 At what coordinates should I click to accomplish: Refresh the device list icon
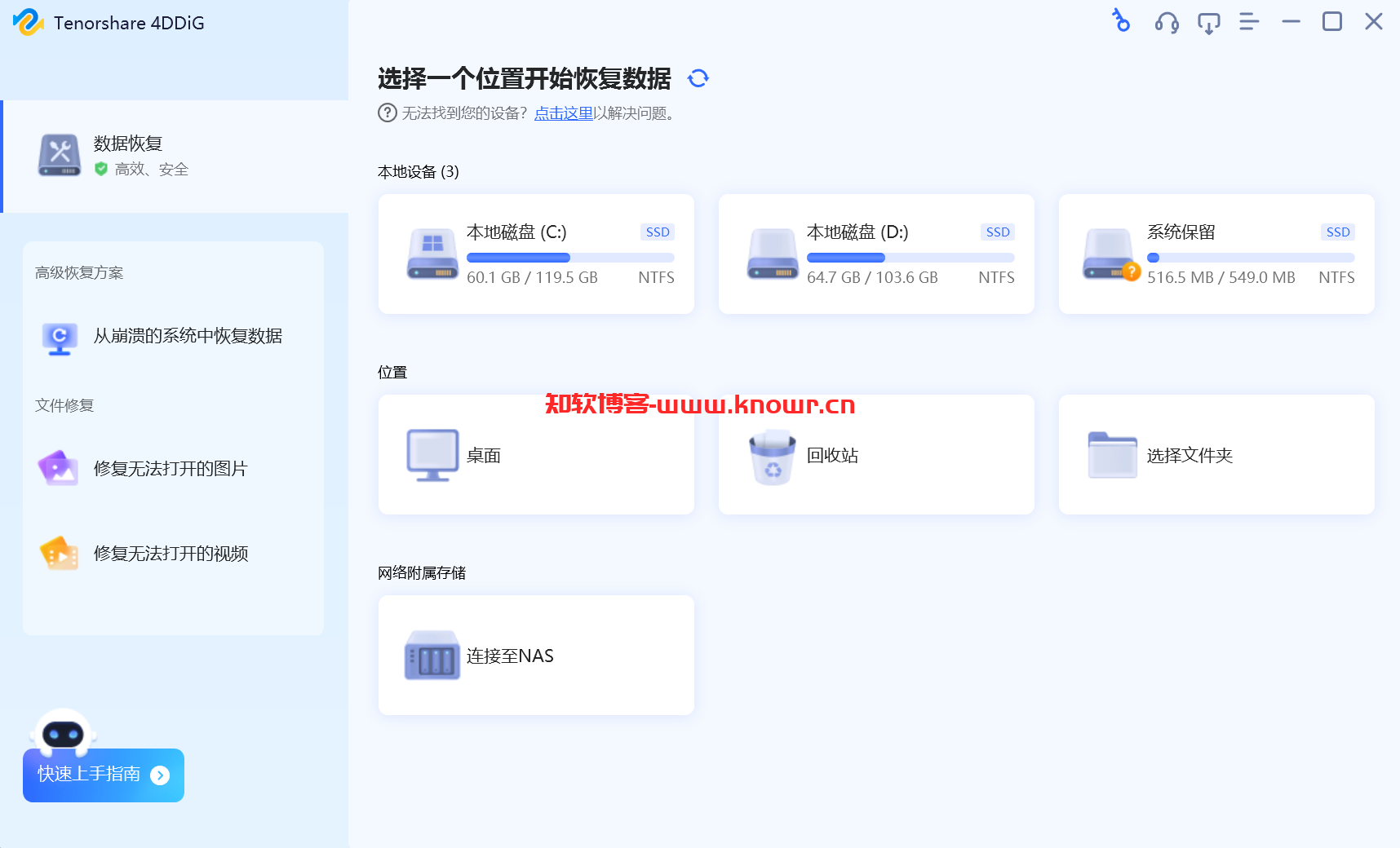click(x=698, y=78)
